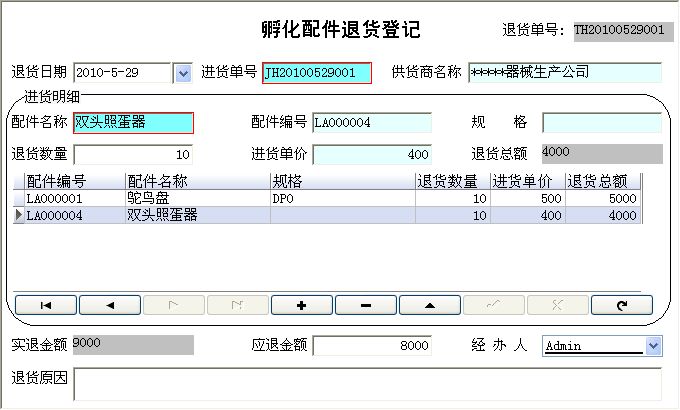The image size is (680, 410).
Task: Select grid cell 双头照蛋器 in table
Action: (x=197, y=215)
